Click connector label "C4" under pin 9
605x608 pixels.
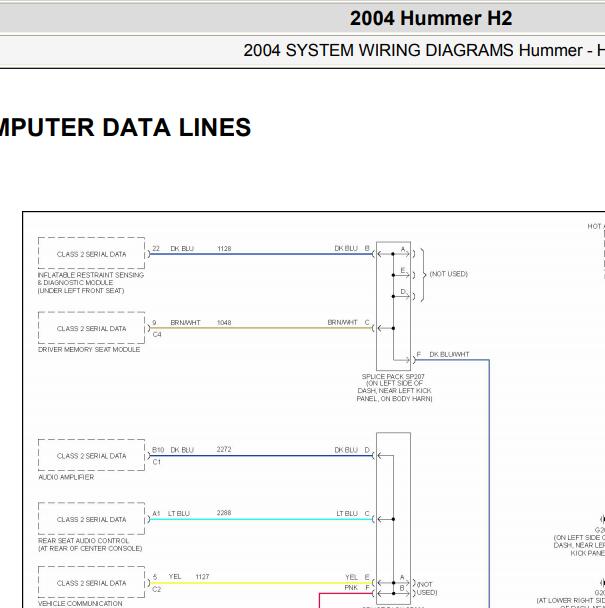click(x=157, y=334)
